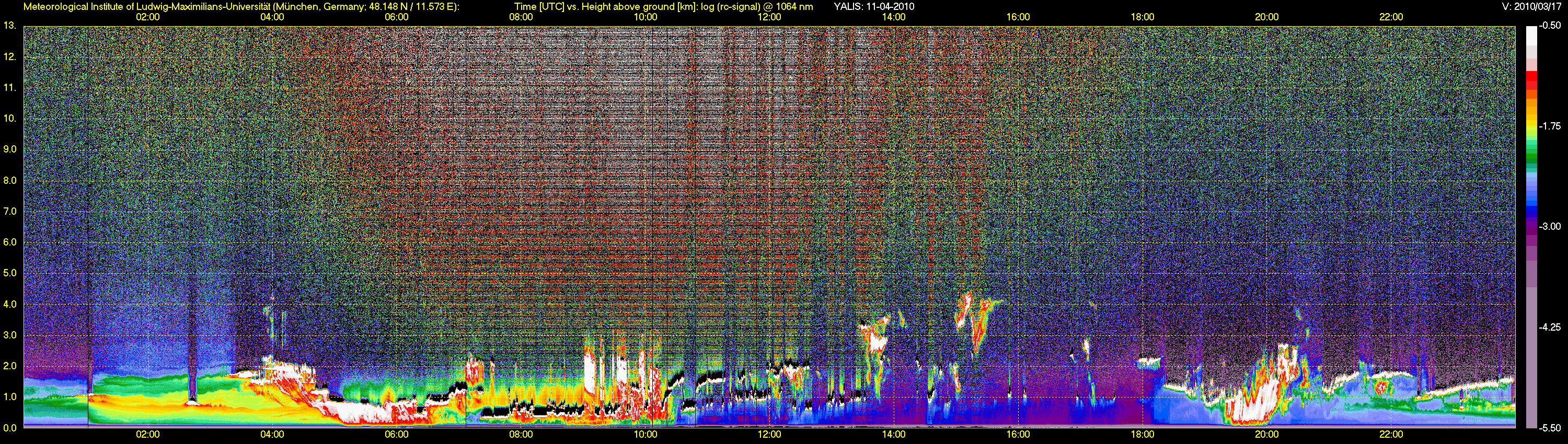Click the 18:00 label on bottom time axis
The height and width of the screenshot is (444, 1568).
click(x=1143, y=434)
